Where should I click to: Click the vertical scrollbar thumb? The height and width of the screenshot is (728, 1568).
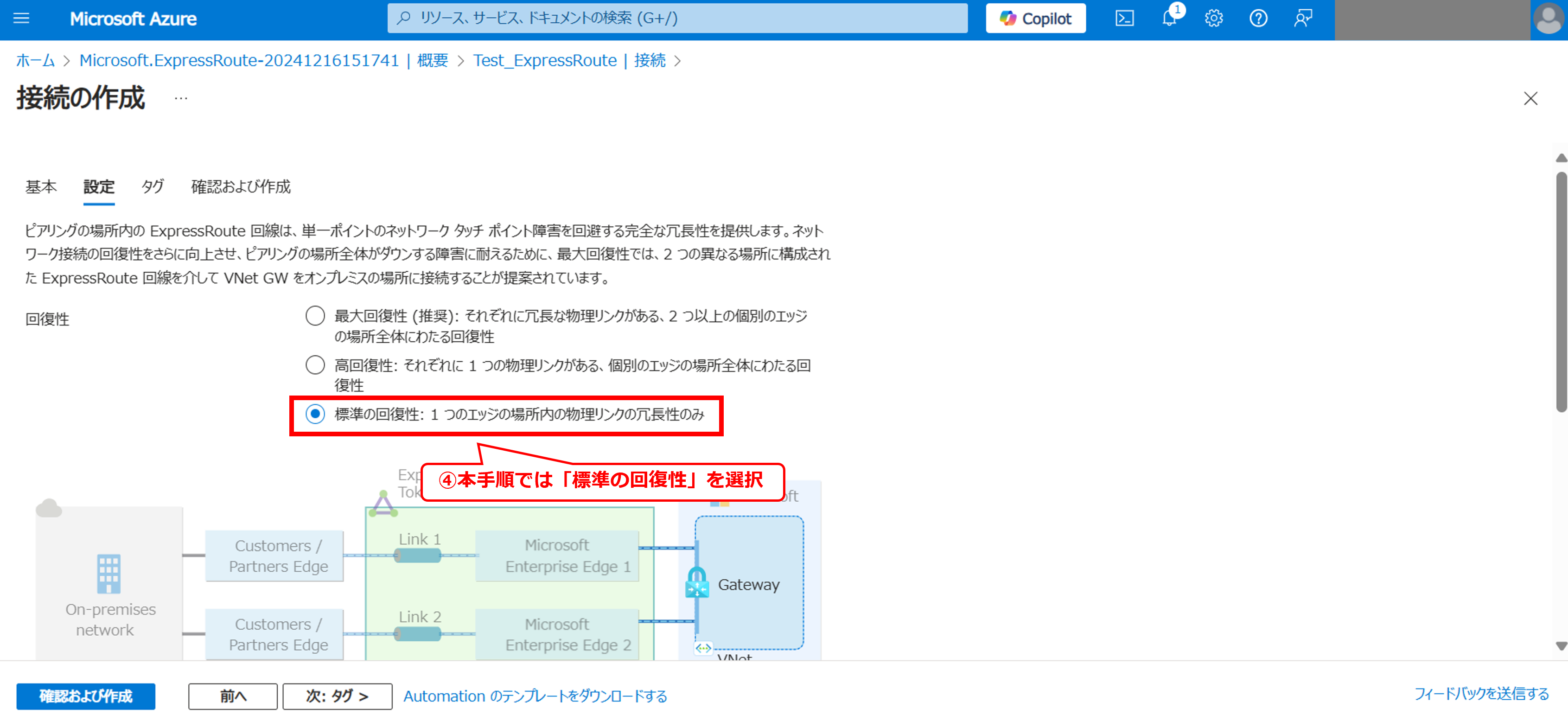point(1562,292)
